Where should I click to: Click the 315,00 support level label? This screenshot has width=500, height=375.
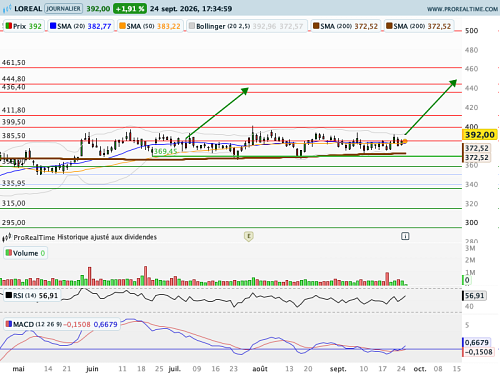14,203
